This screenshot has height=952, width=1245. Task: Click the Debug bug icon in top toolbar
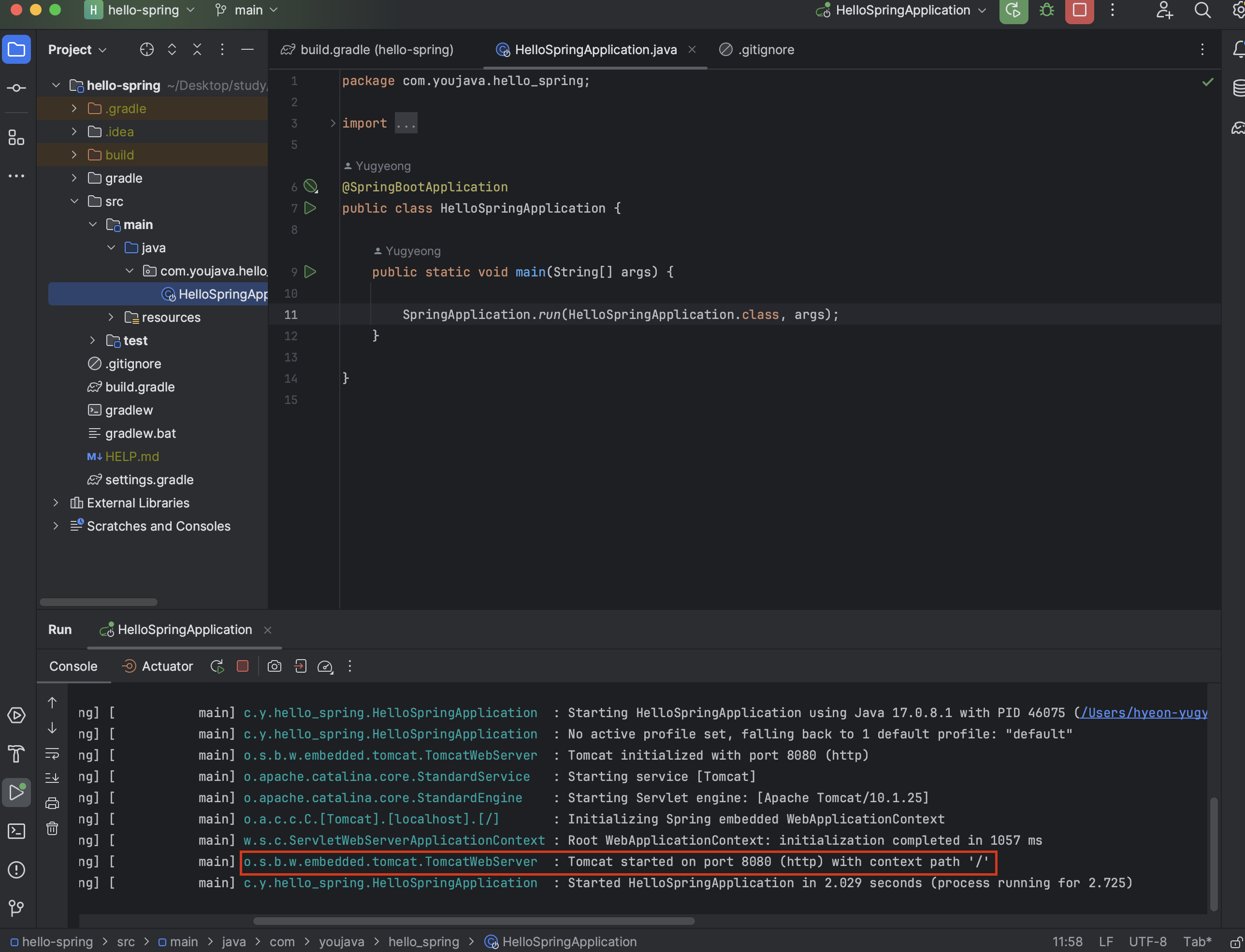[1046, 10]
